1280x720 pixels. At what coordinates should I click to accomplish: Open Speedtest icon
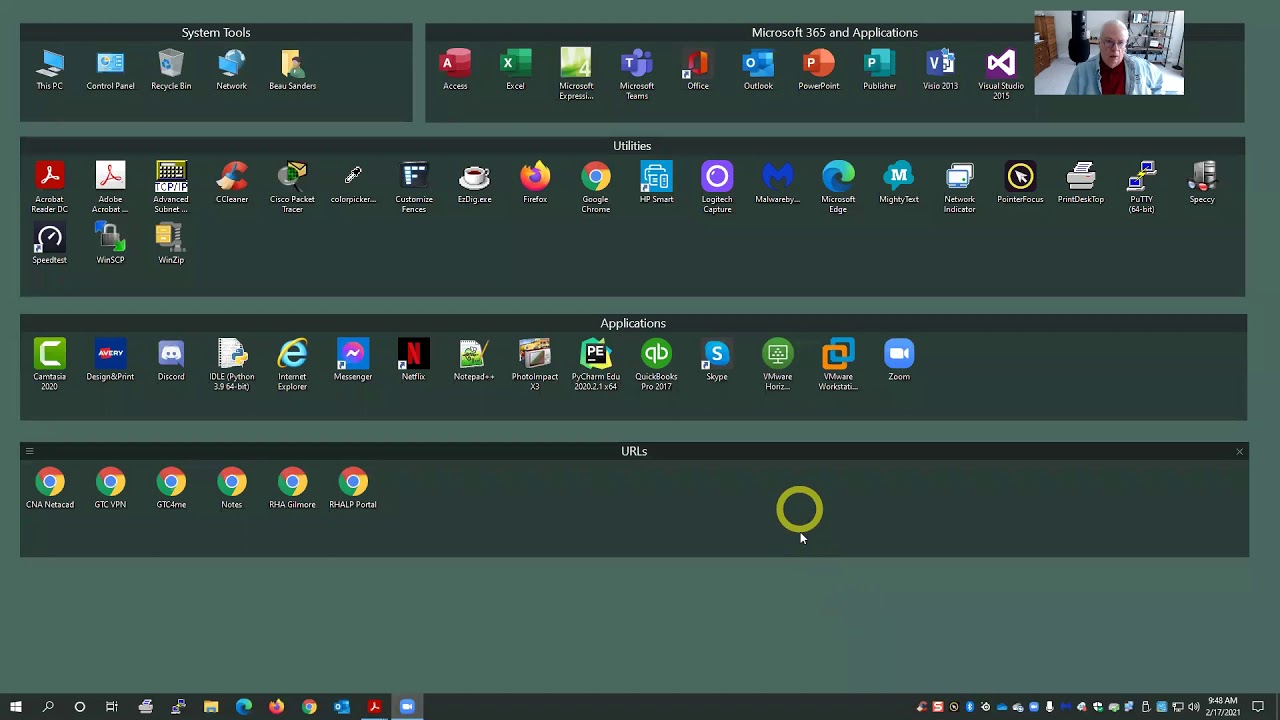tap(49, 245)
